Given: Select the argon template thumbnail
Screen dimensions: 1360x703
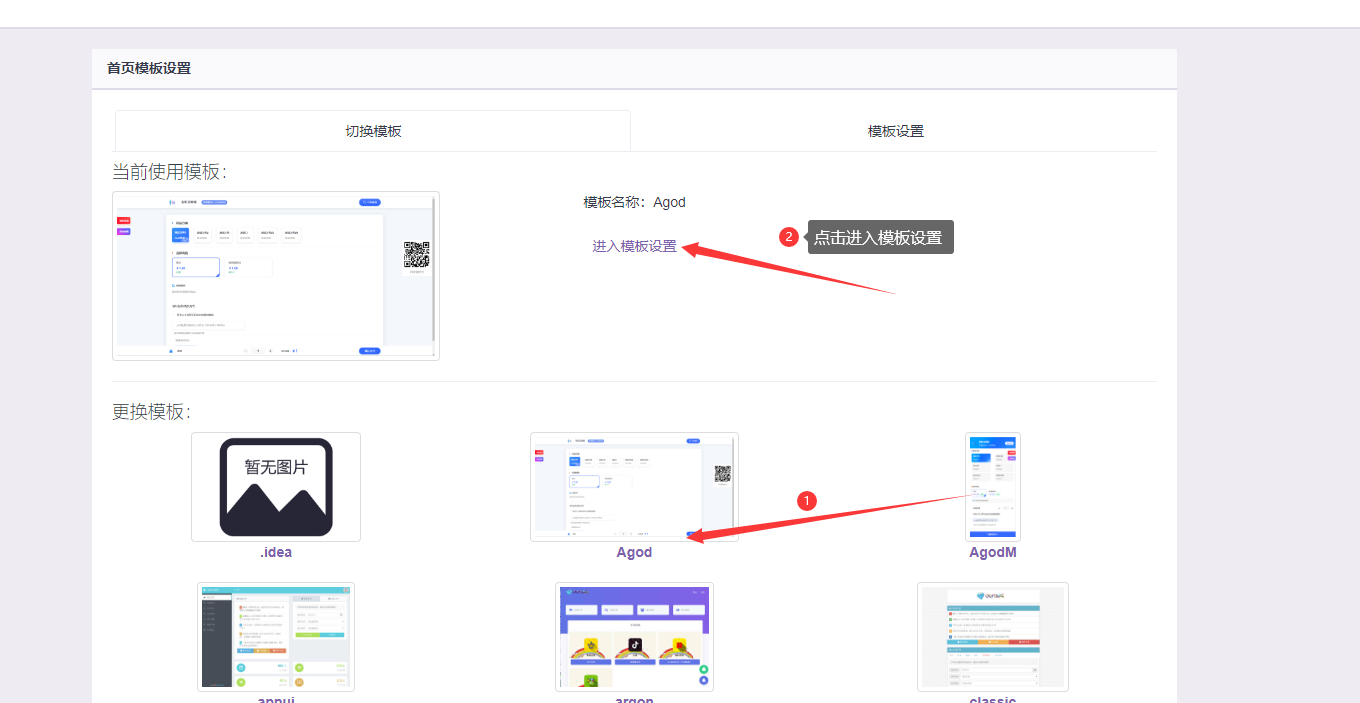Looking at the screenshot, I should click(x=634, y=637).
